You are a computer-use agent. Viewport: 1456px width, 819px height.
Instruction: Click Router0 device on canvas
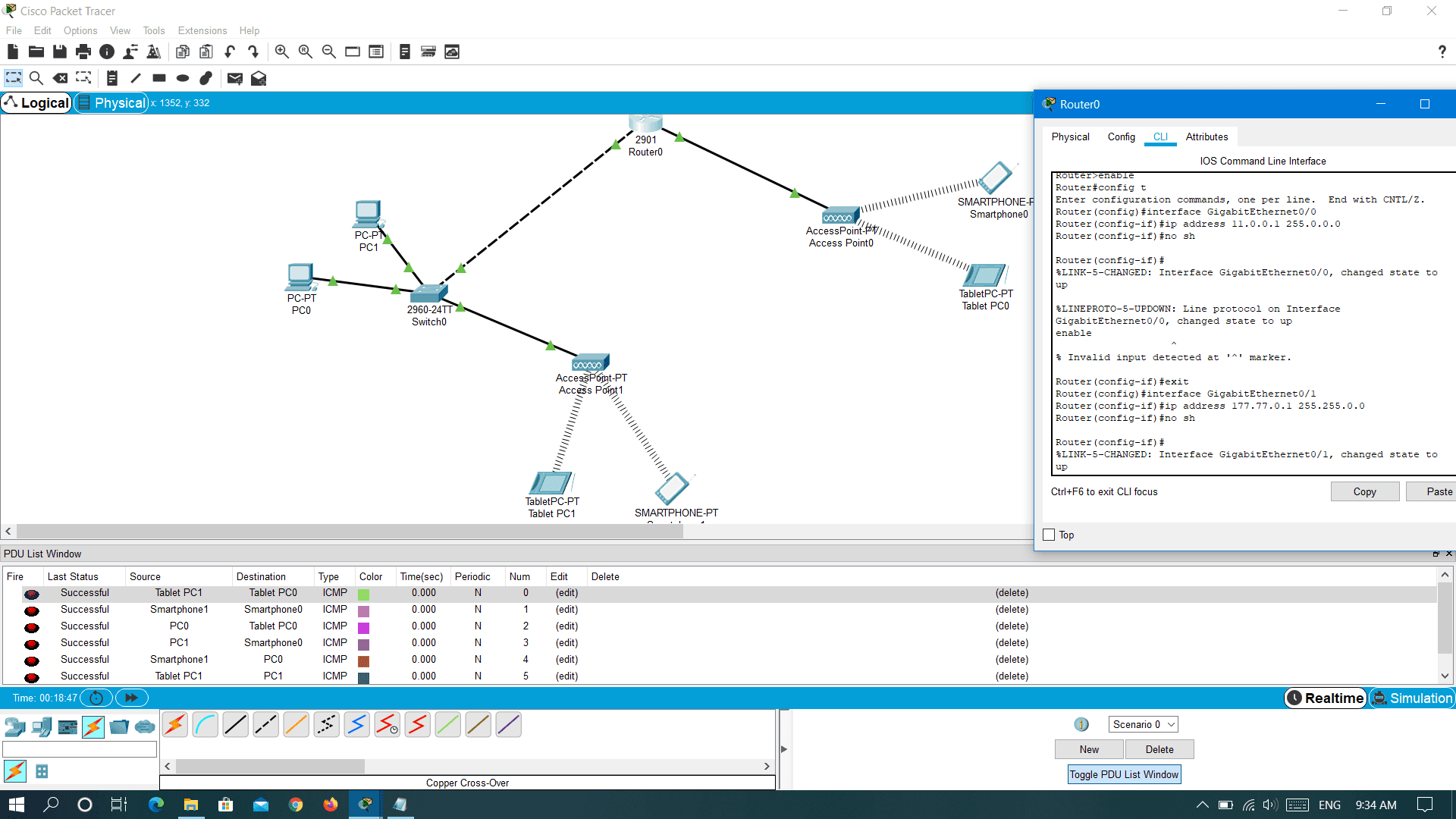(x=645, y=124)
